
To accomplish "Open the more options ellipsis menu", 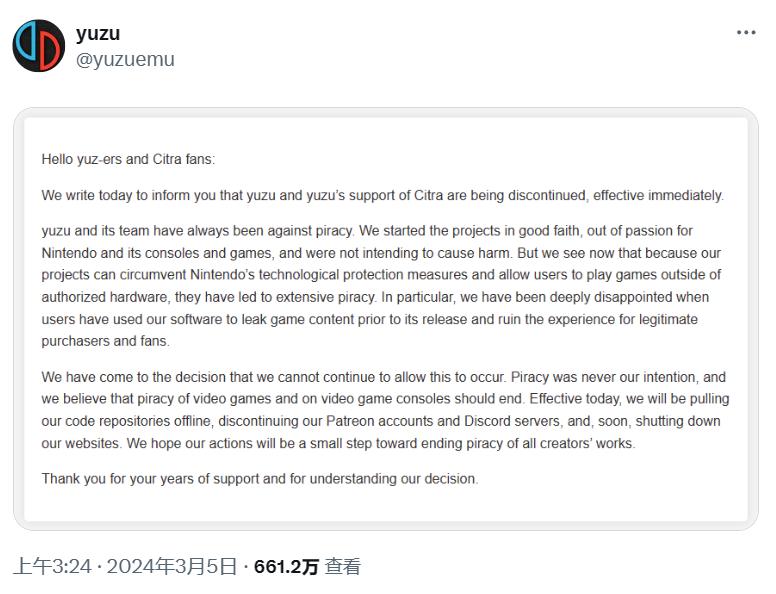I will click(746, 32).
